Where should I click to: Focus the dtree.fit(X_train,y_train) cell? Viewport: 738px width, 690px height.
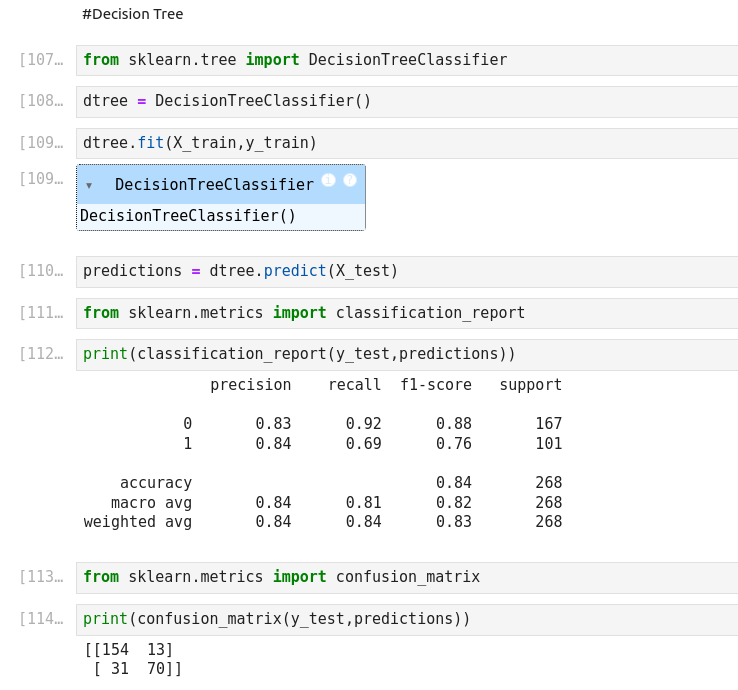click(400, 143)
